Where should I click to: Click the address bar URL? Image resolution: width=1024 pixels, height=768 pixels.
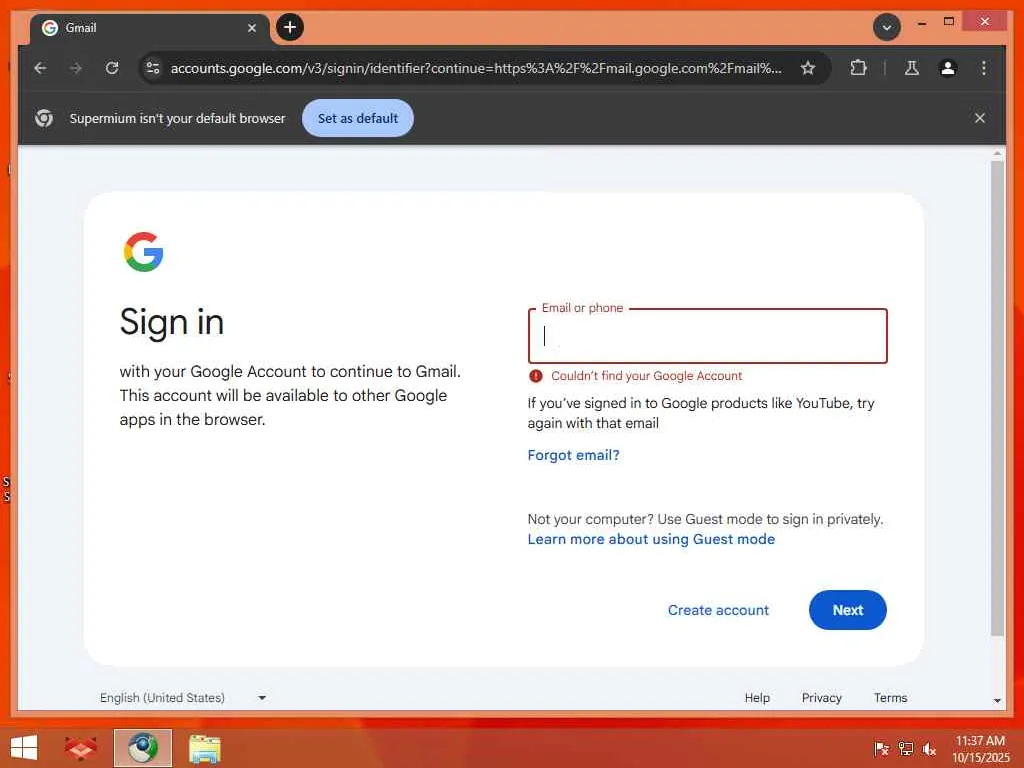coord(476,68)
